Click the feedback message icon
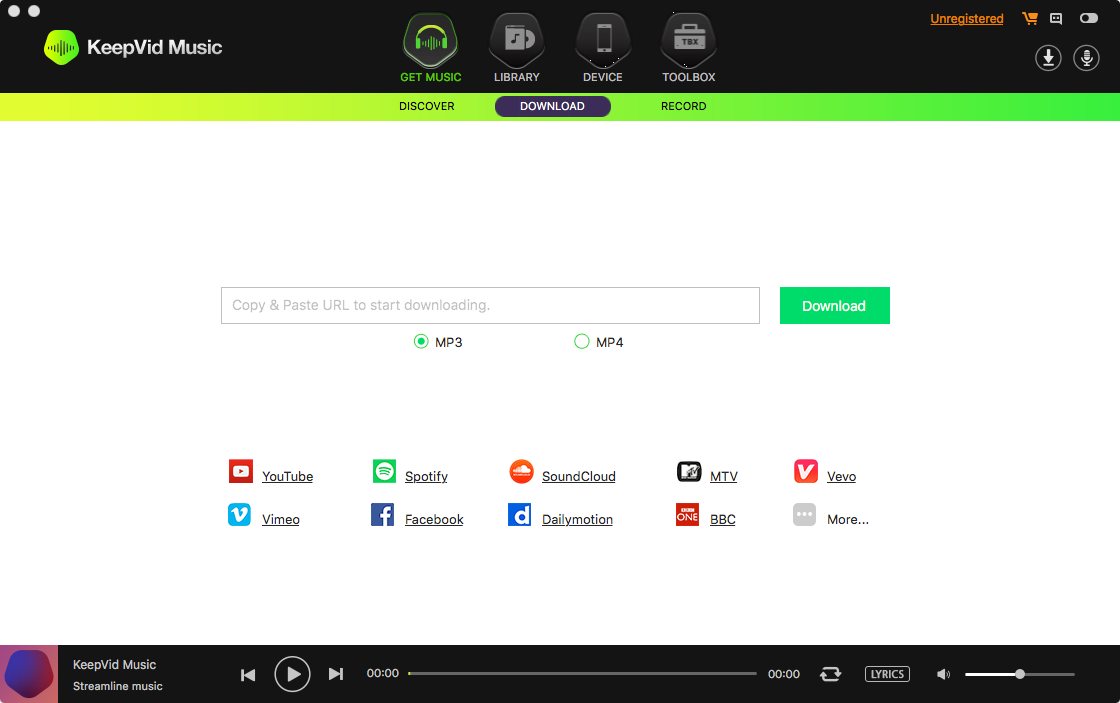Image resolution: width=1120 pixels, height=703 pixels. pos(1056,19)
